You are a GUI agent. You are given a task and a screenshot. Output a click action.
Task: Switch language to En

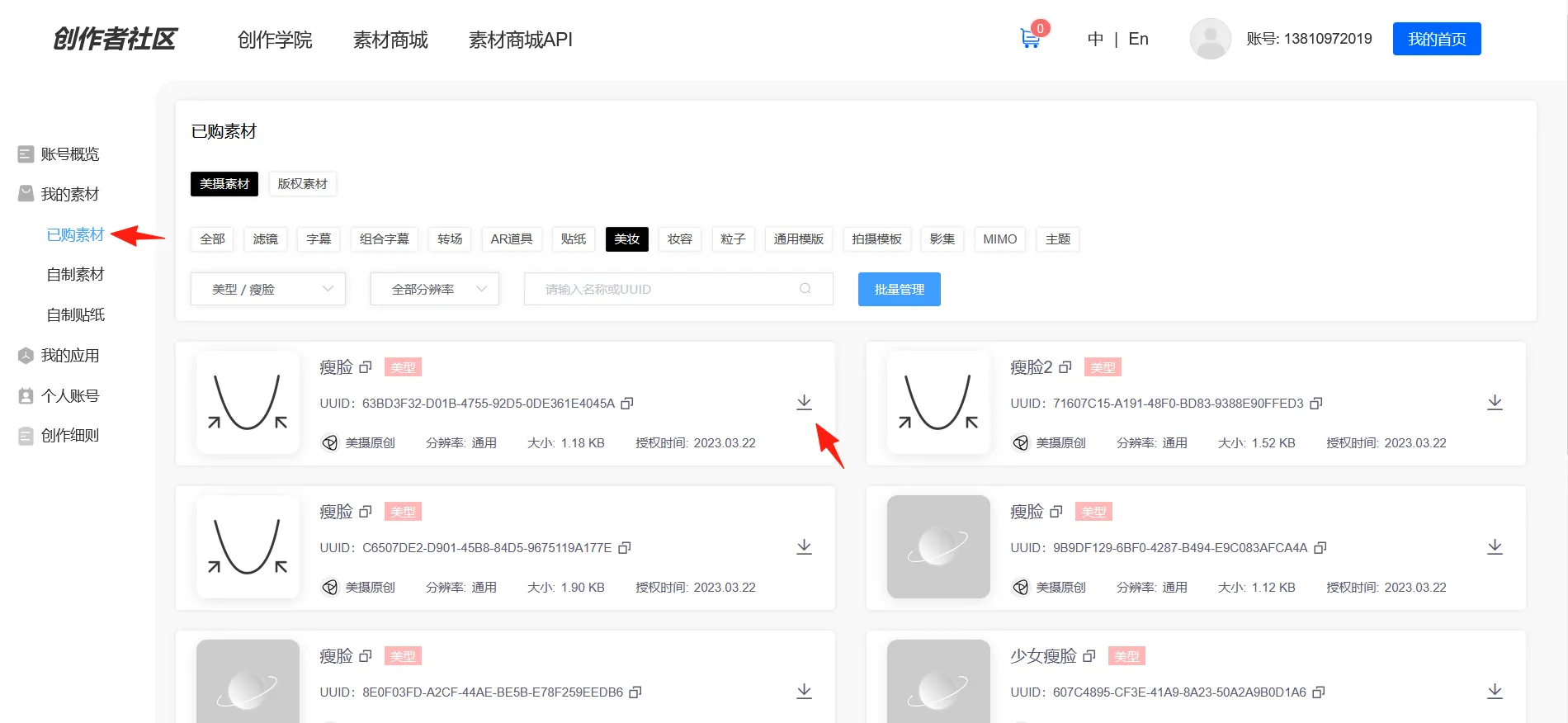pos(1138,39)
